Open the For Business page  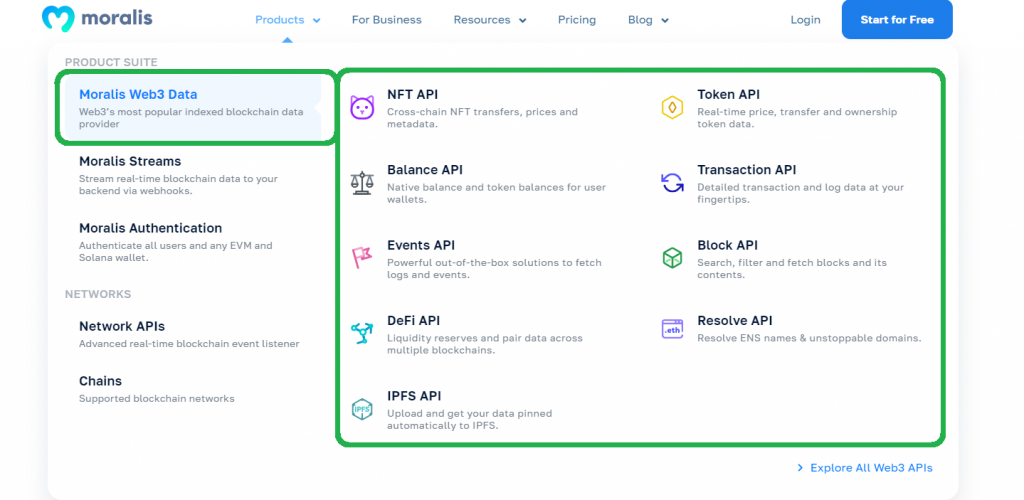[x=387, y=20]
